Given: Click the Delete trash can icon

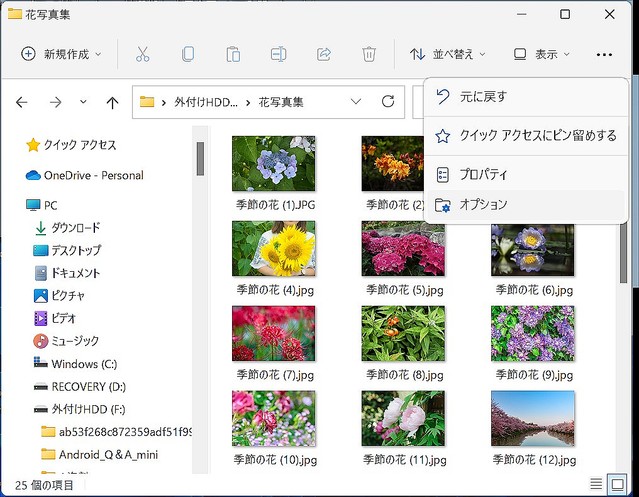Looking at the screenshot, I should 369,54.
